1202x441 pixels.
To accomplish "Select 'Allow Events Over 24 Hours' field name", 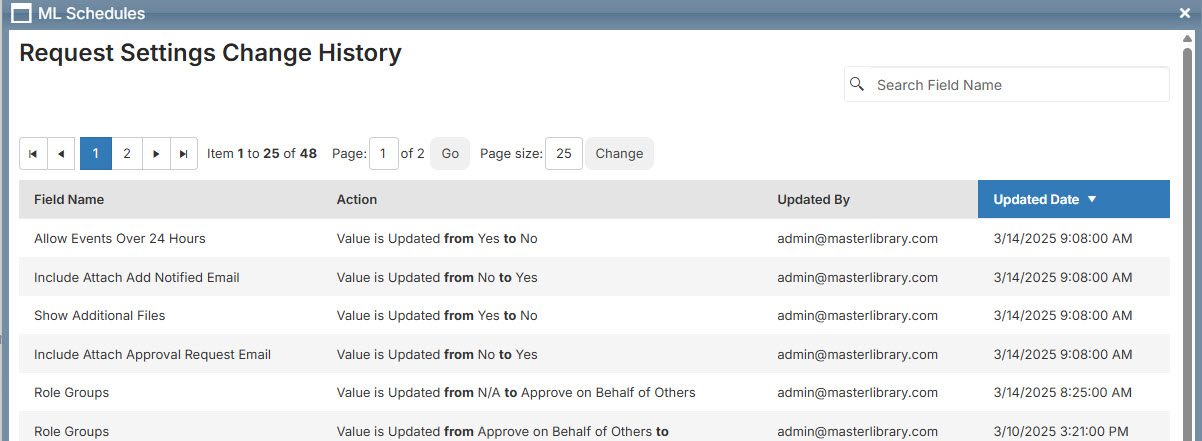I will coord(120,238).
